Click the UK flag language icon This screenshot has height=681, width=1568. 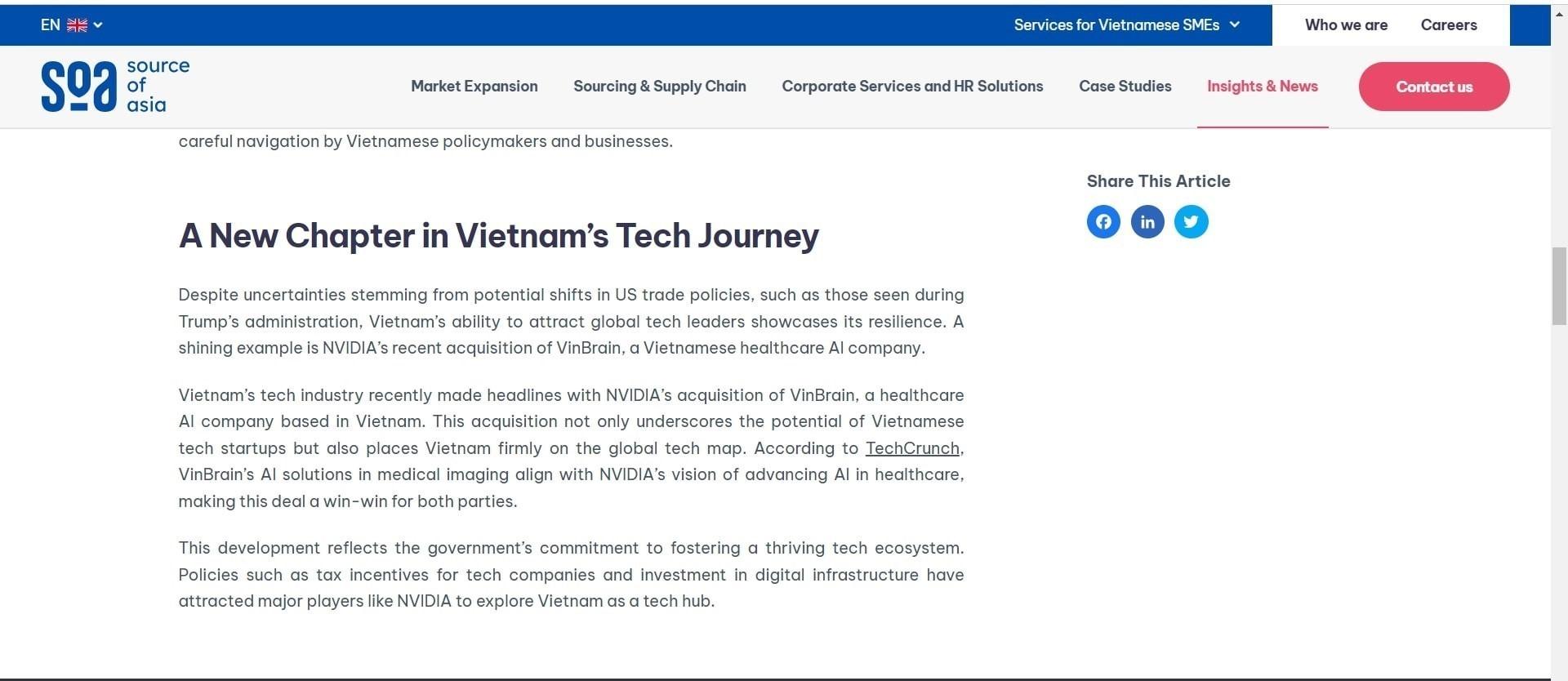[77, 25]
